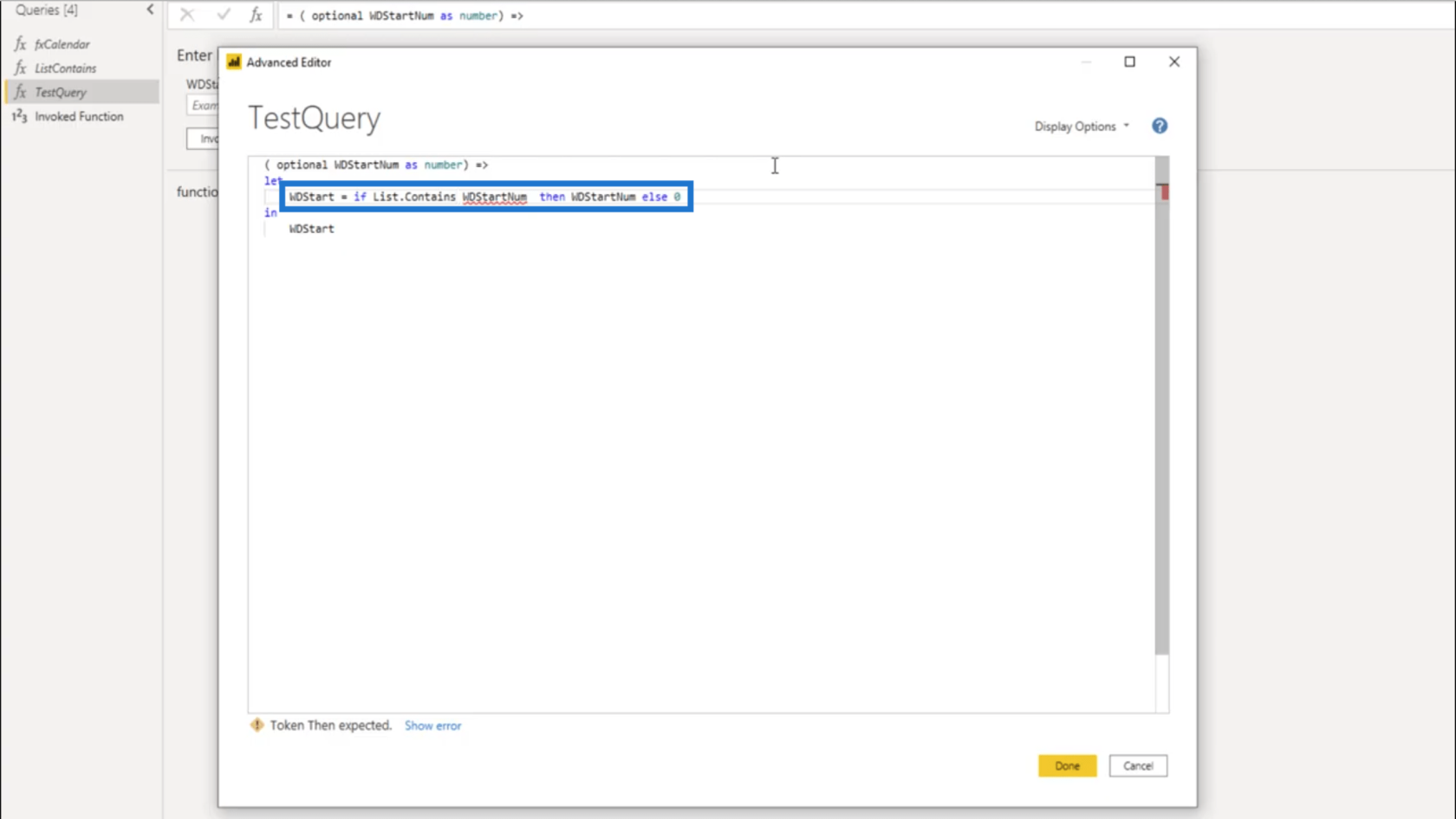Click the fx icon in formula bar
The image size is (1456, 819).
(x=256, y=15)
